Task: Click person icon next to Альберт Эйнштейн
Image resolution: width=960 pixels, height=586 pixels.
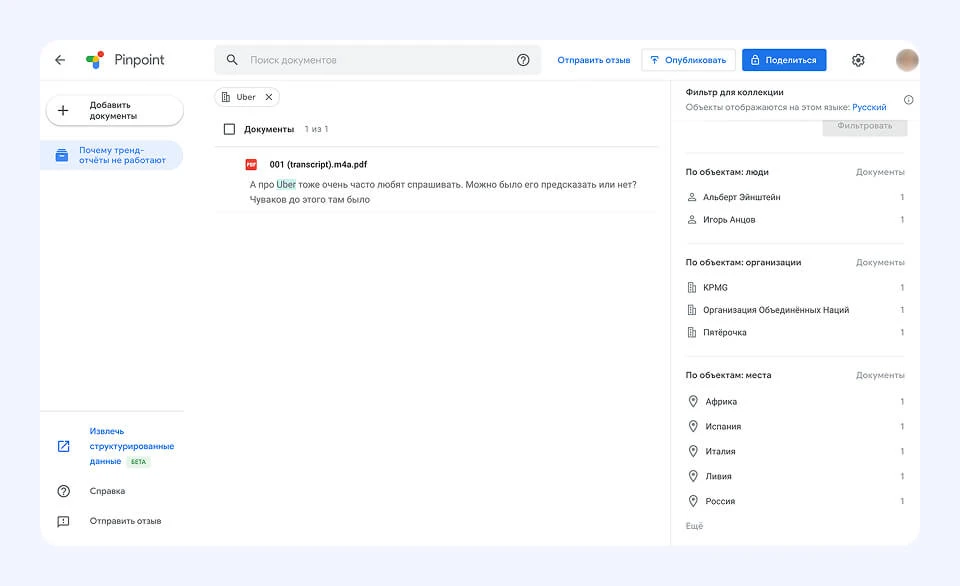Action: [692, 197]
